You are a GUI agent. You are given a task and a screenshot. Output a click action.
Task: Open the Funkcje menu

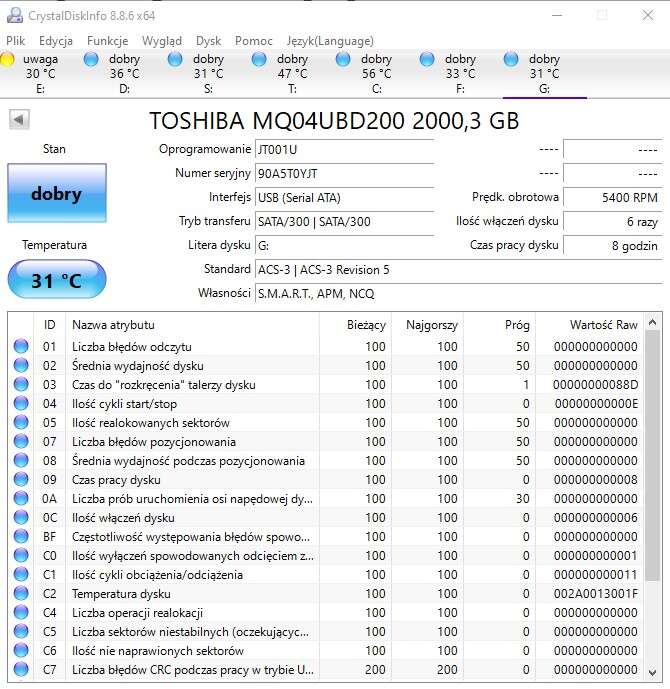[x=107, y=41]
